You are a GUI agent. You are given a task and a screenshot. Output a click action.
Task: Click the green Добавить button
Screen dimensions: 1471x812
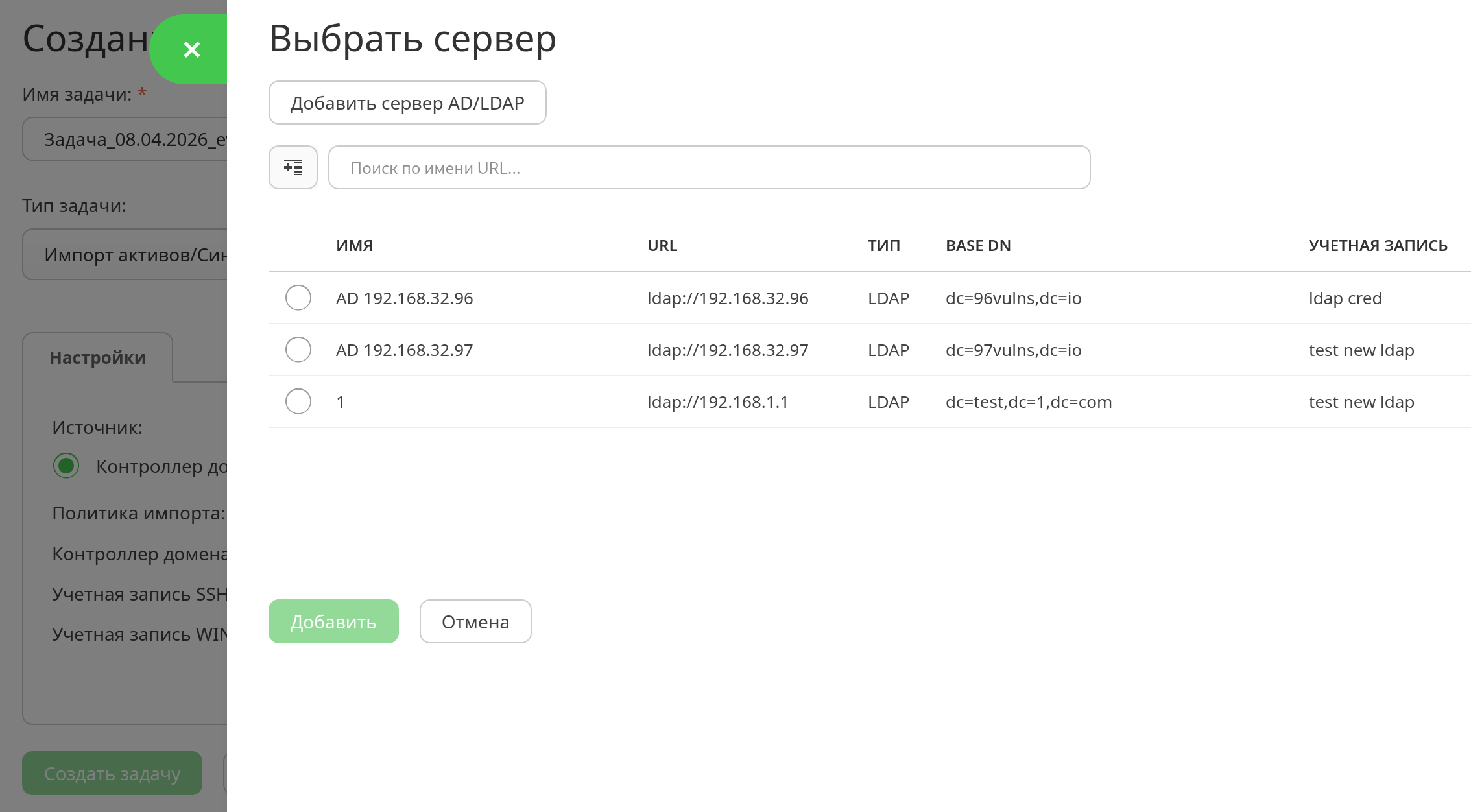(333, 621)
